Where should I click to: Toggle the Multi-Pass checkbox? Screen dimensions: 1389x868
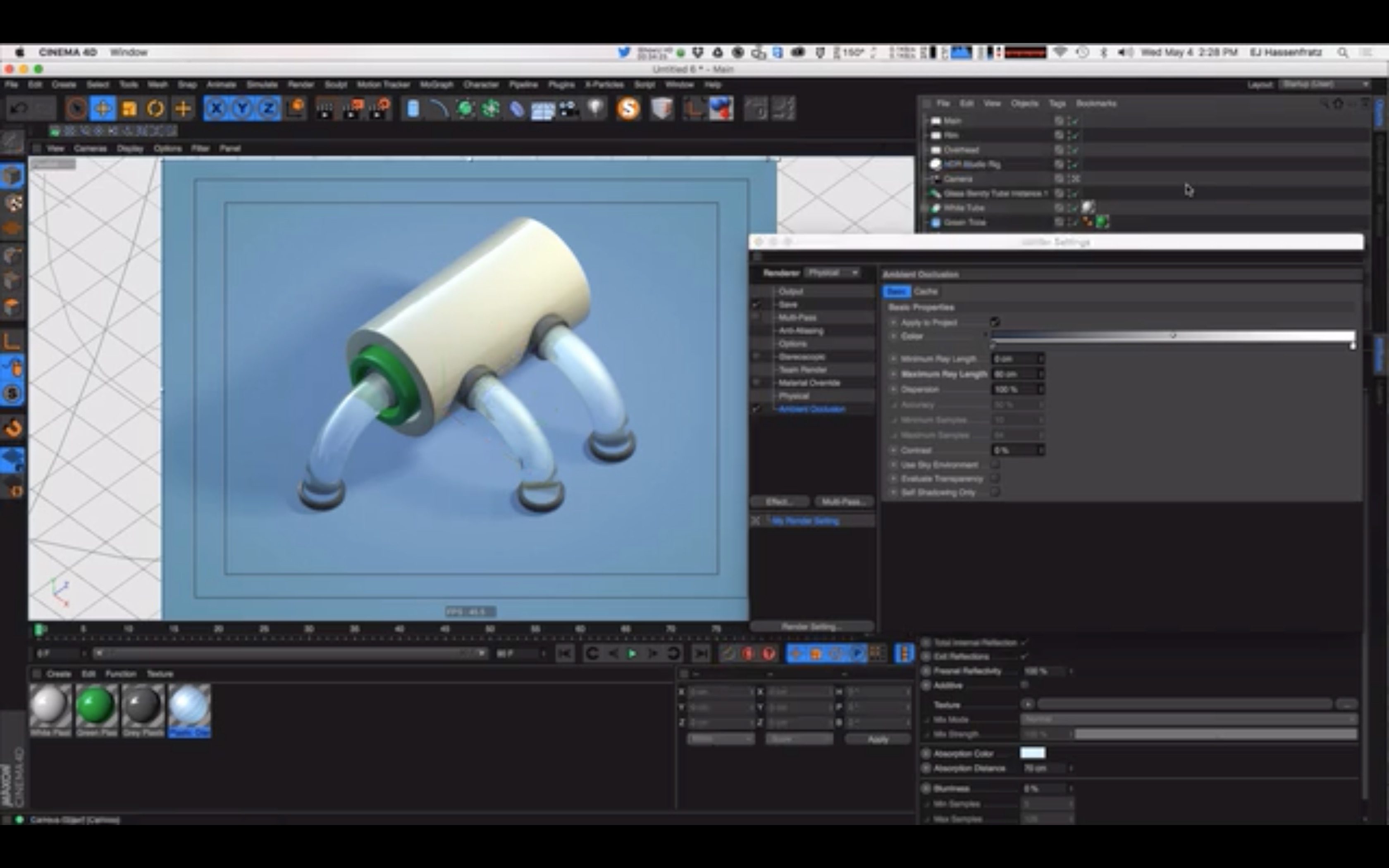pos(757,317)
